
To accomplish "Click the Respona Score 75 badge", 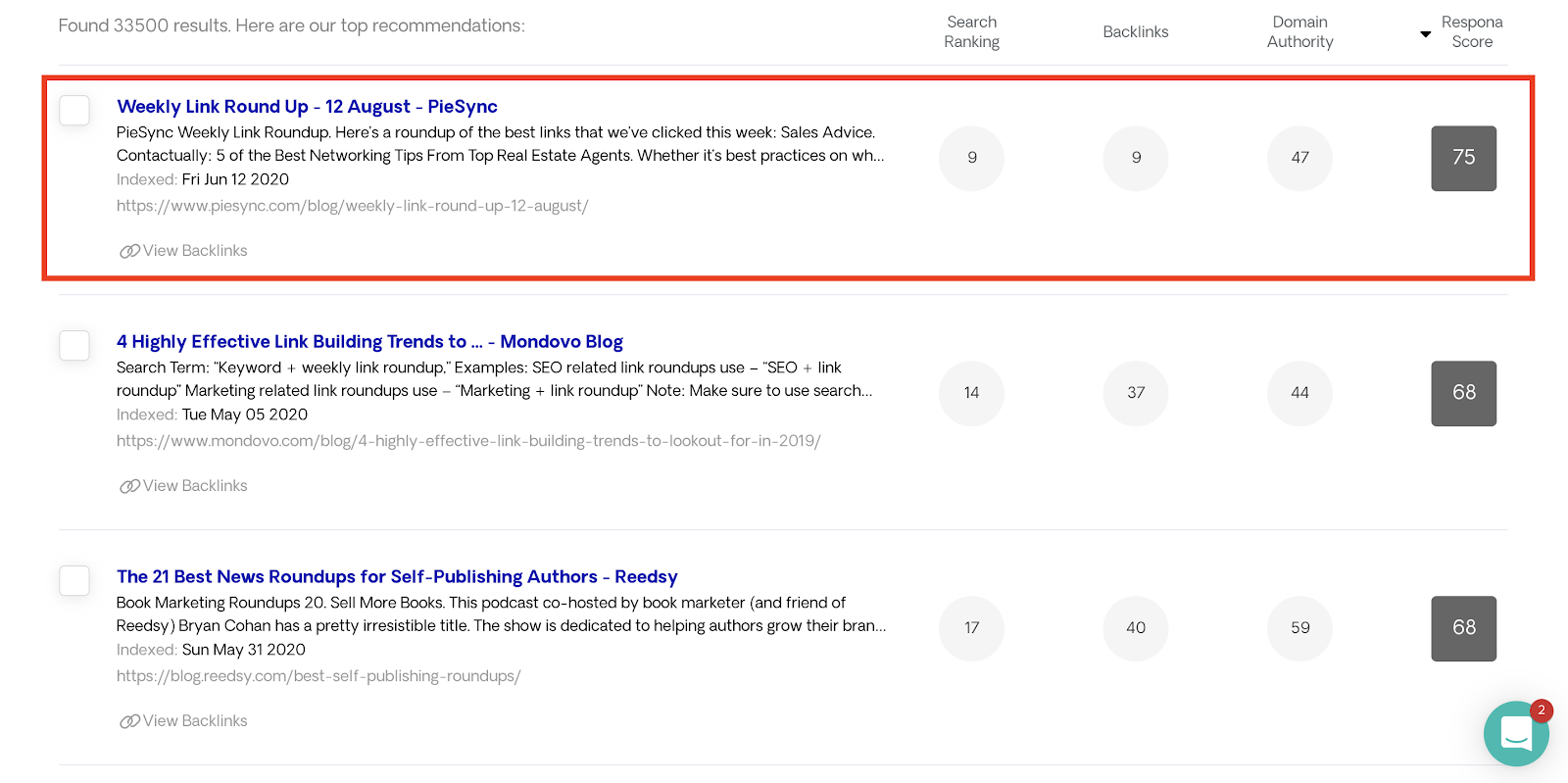I will (x=1463, y=158).
